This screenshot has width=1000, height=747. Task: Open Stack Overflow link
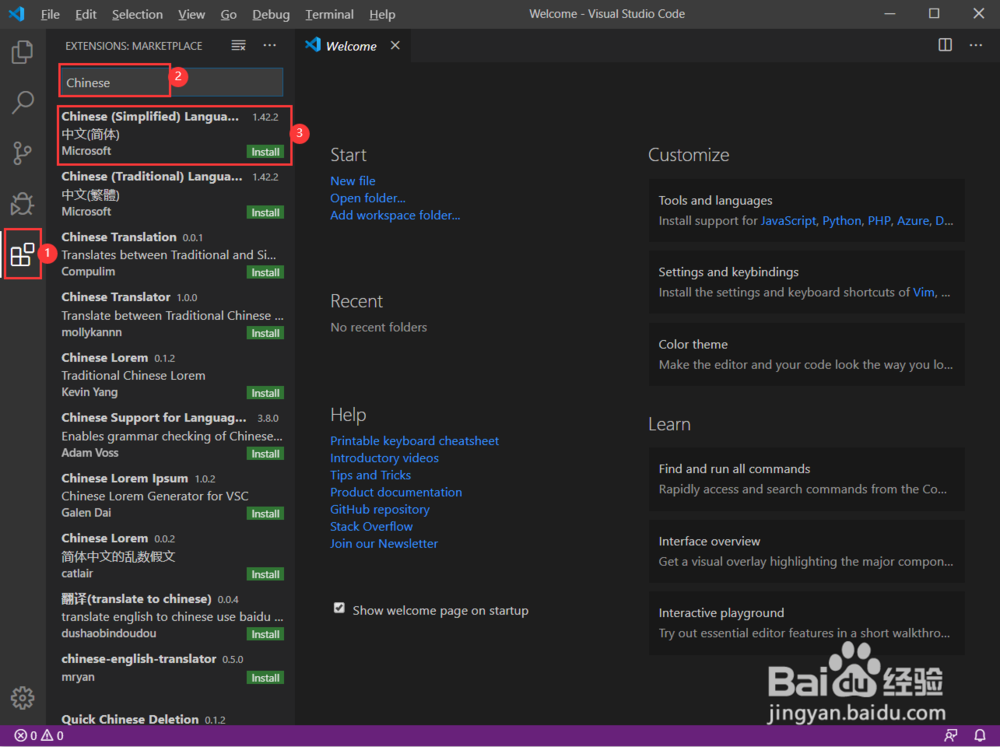coord(371,526)
